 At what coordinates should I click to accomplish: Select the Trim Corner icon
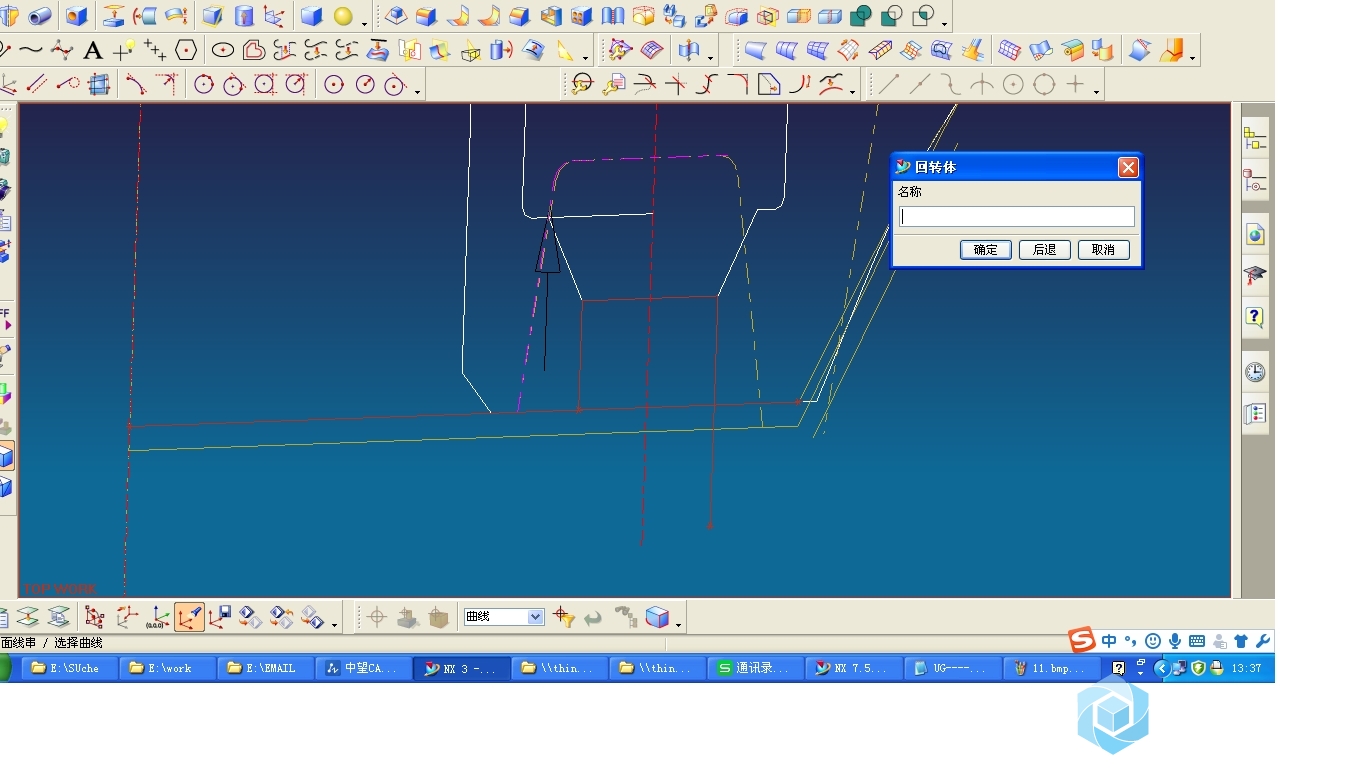coord(676,85)
